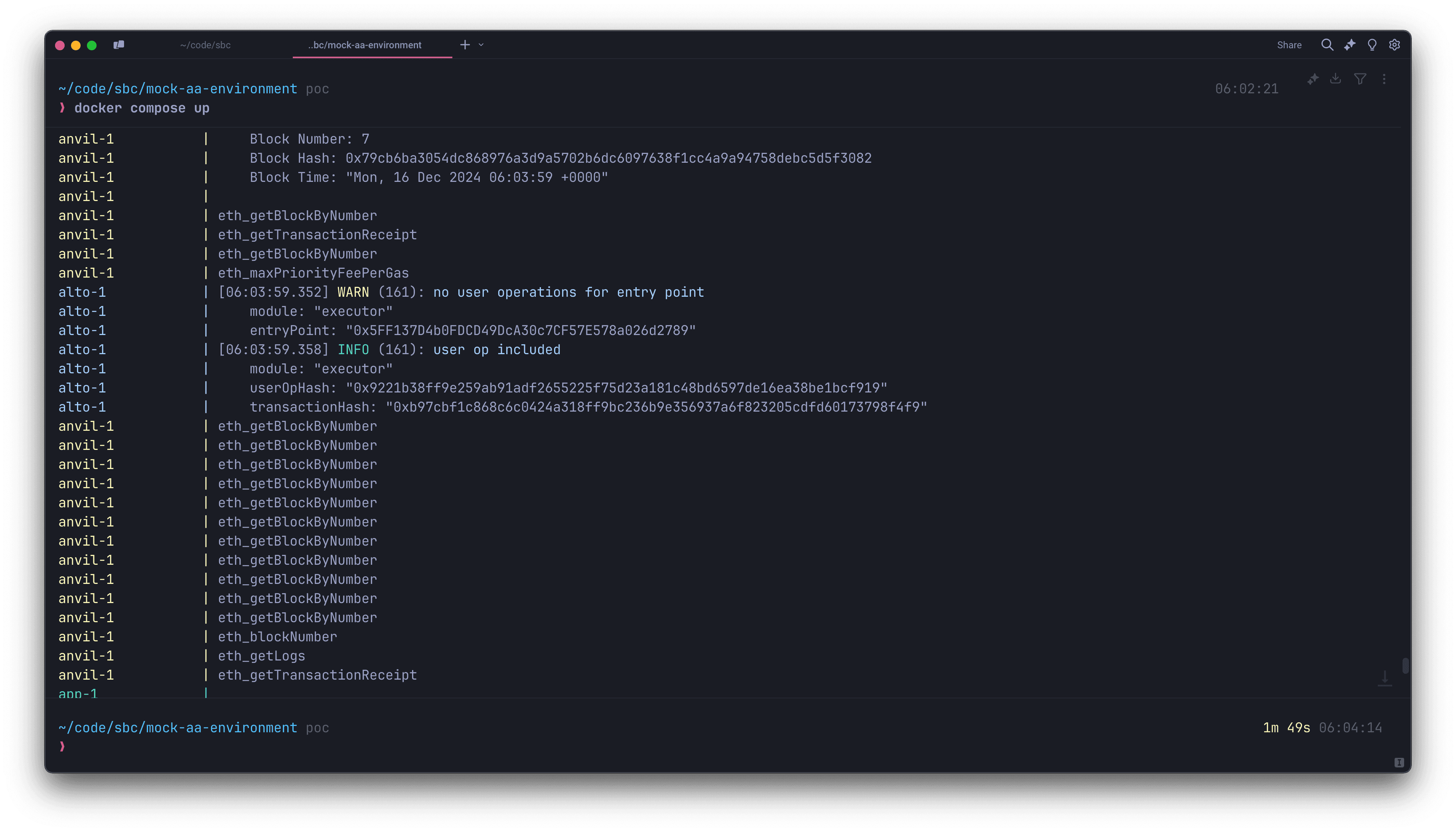Expand new tab options chevron
This screenshot has width=1456, height=832.
(481, 45)
